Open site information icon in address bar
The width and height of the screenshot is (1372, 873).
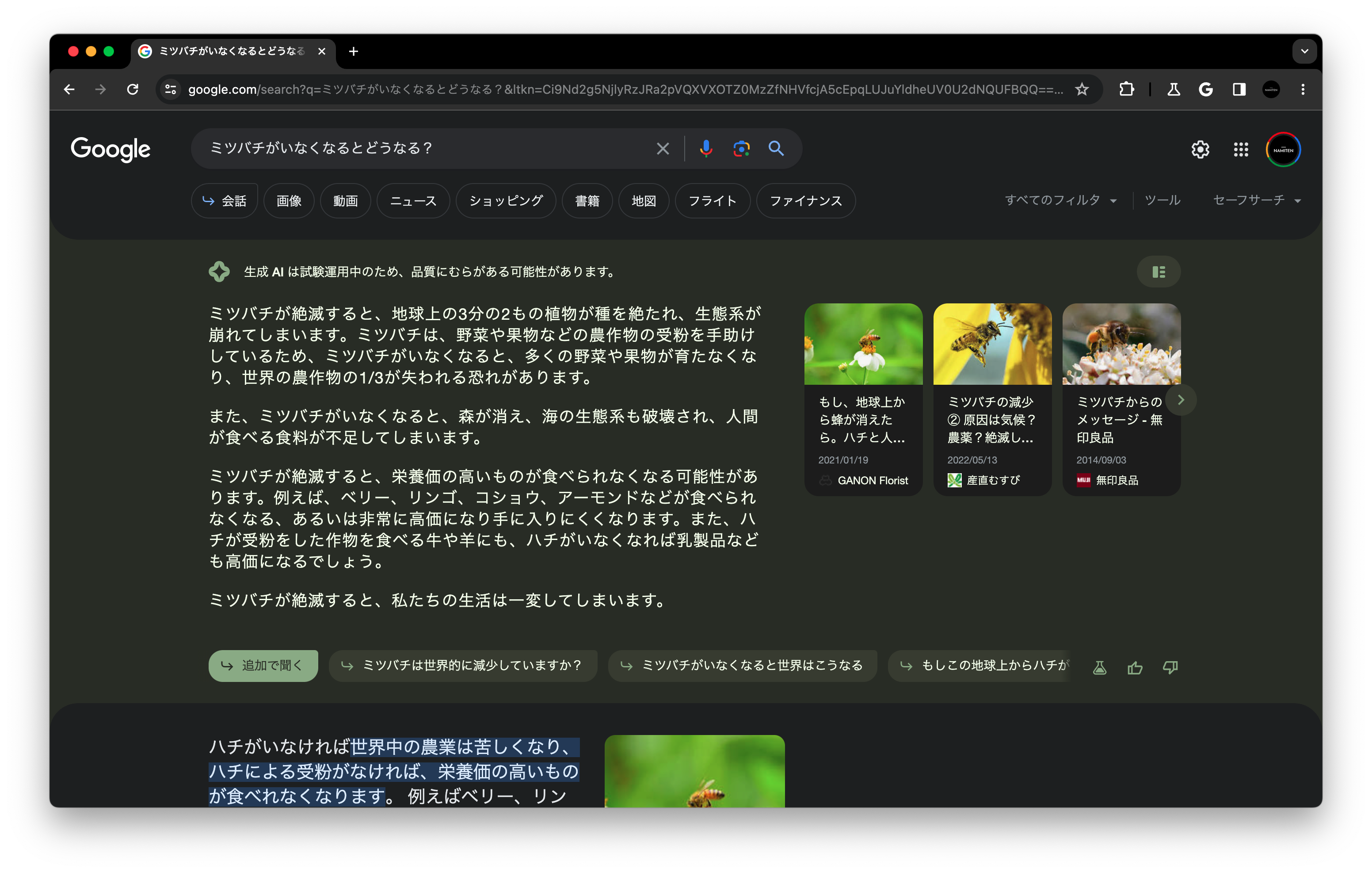170,89
